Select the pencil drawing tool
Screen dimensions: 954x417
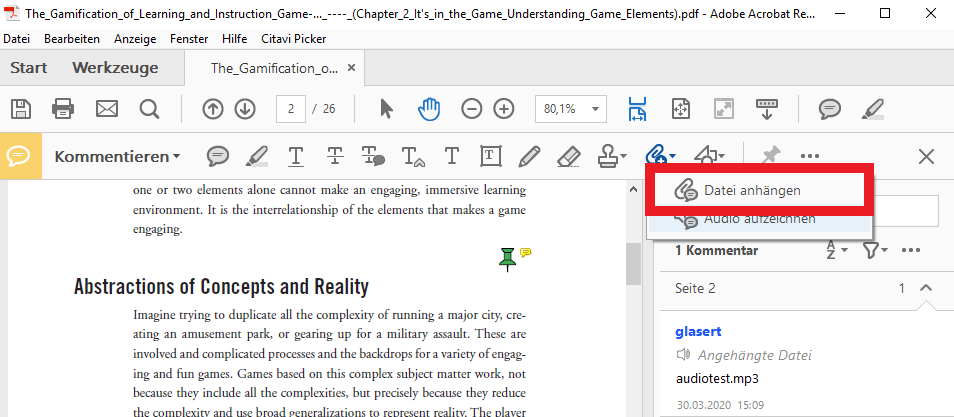click(530, 156)
